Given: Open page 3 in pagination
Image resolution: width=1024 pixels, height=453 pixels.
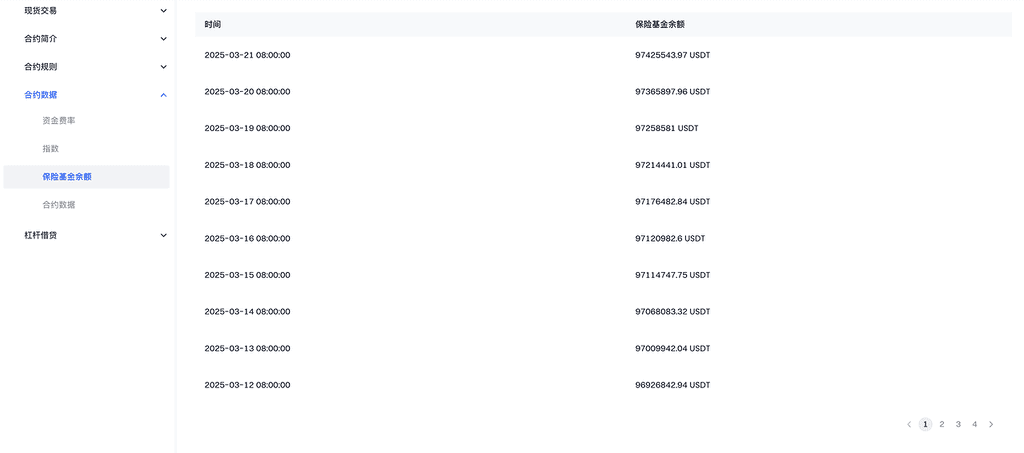Looking at the screenshot, I should (958, 425).
